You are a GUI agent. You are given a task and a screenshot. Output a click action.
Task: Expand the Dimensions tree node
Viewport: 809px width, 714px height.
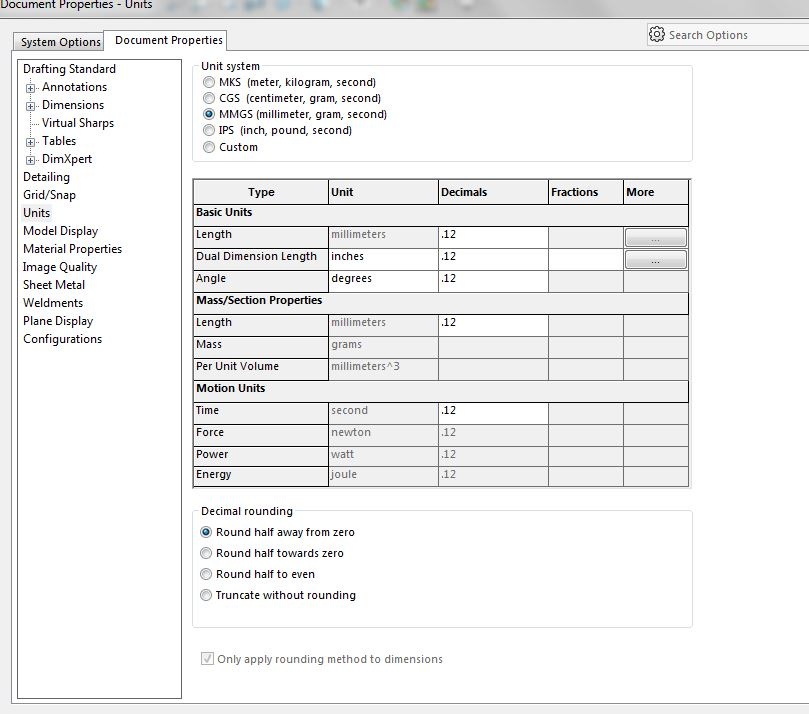(30, 106)
